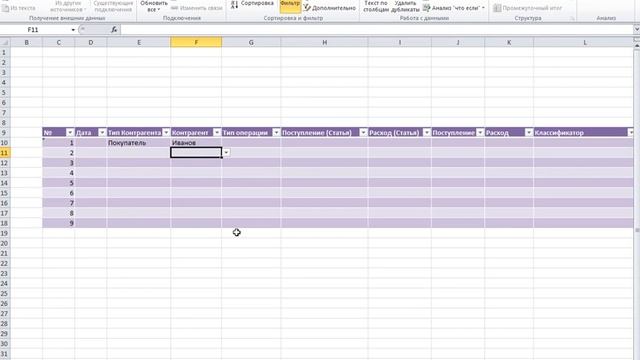The image size is (640, 360).
Task: Select row 9 header
Action: coord(4,133)
